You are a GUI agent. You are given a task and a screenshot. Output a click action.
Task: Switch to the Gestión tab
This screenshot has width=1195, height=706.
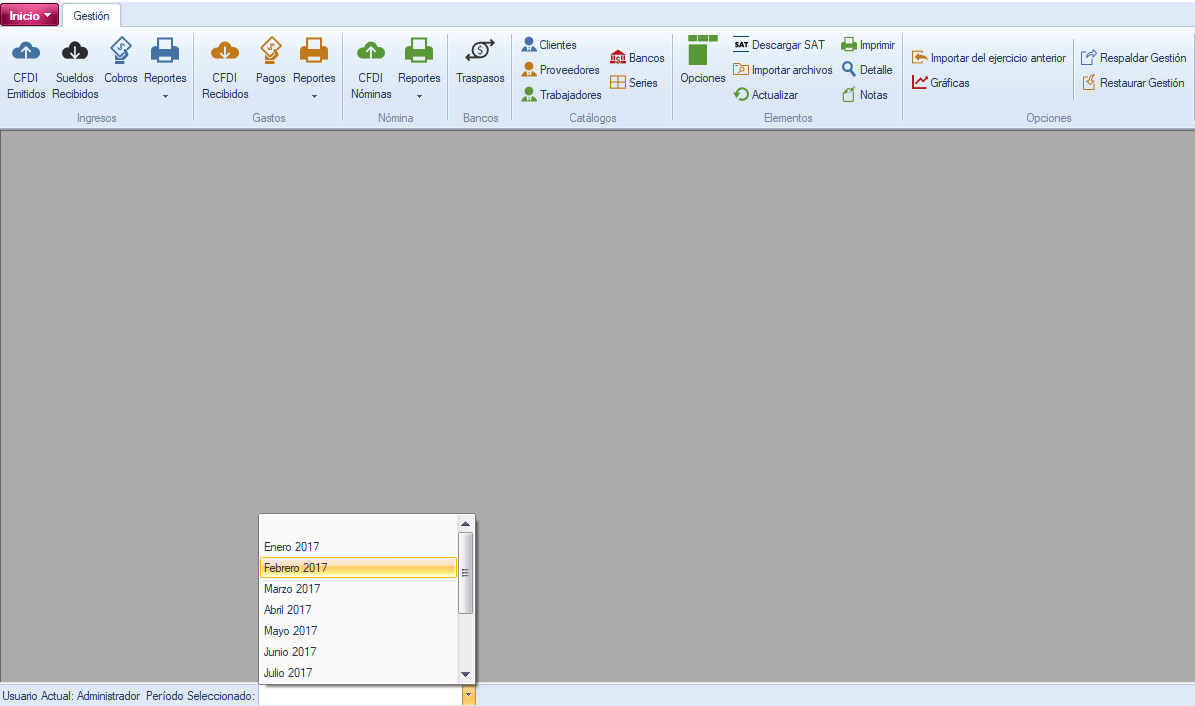coord(91,16)
